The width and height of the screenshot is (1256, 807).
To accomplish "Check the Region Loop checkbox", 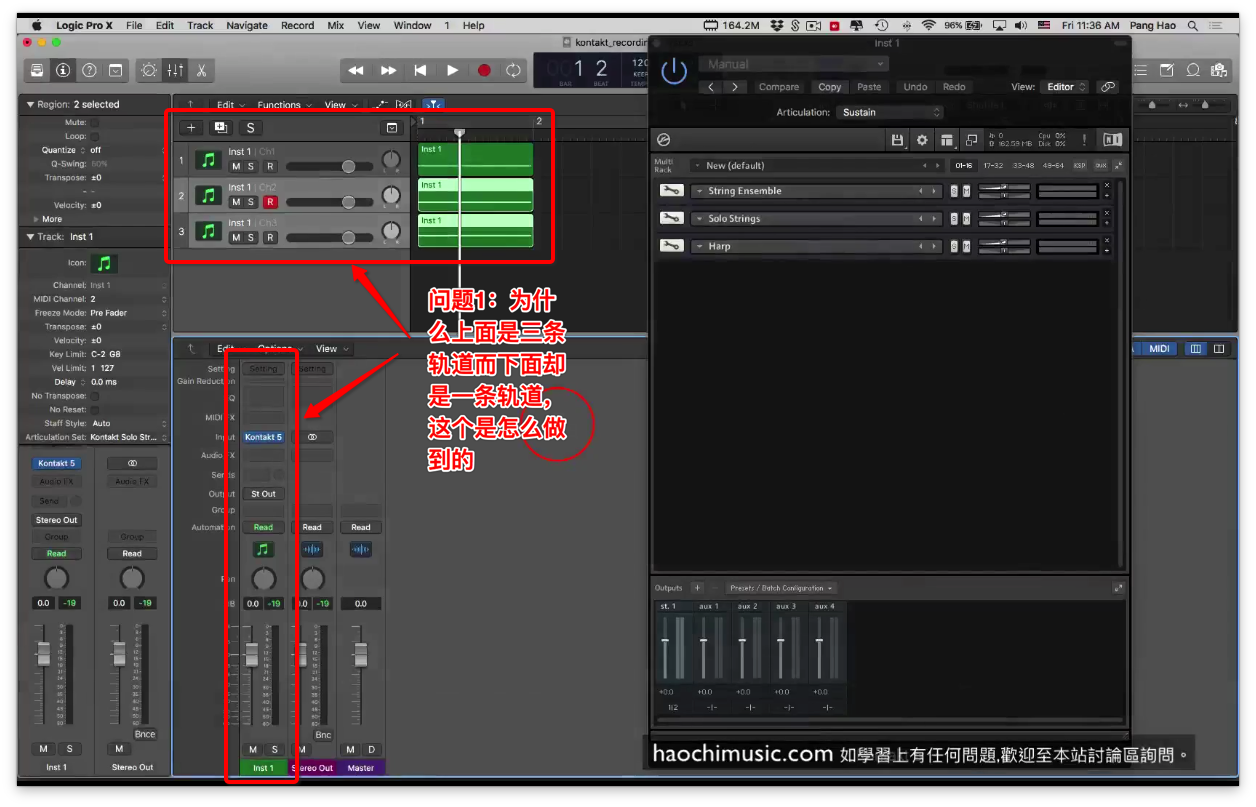I will tap(95, 136).
